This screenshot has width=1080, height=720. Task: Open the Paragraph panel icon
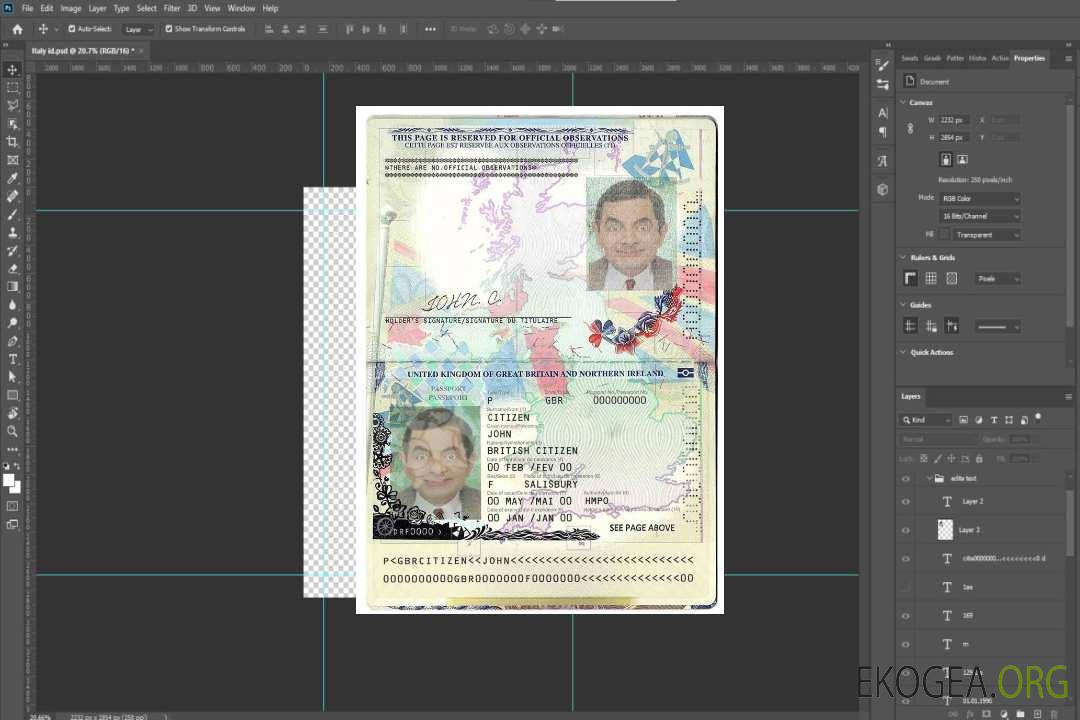[x=883, y=132]
